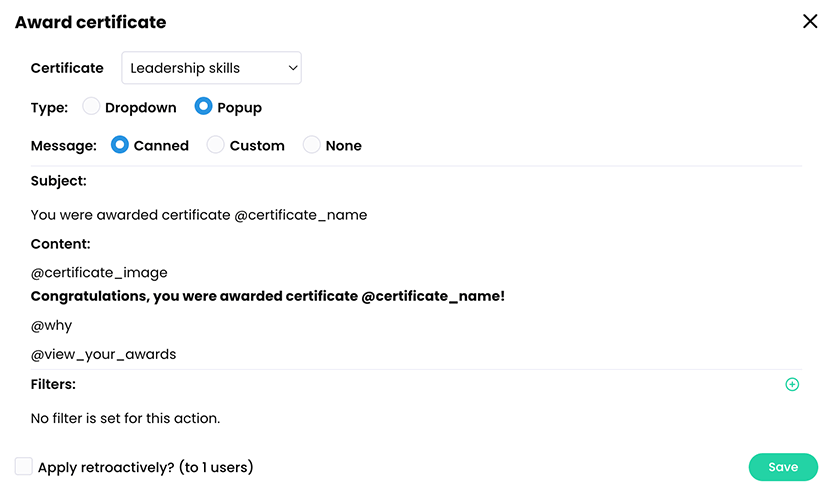Click the @why placeholder text
Image resolution: width=834 pixels, height=496 pixels.
[52, 325]
